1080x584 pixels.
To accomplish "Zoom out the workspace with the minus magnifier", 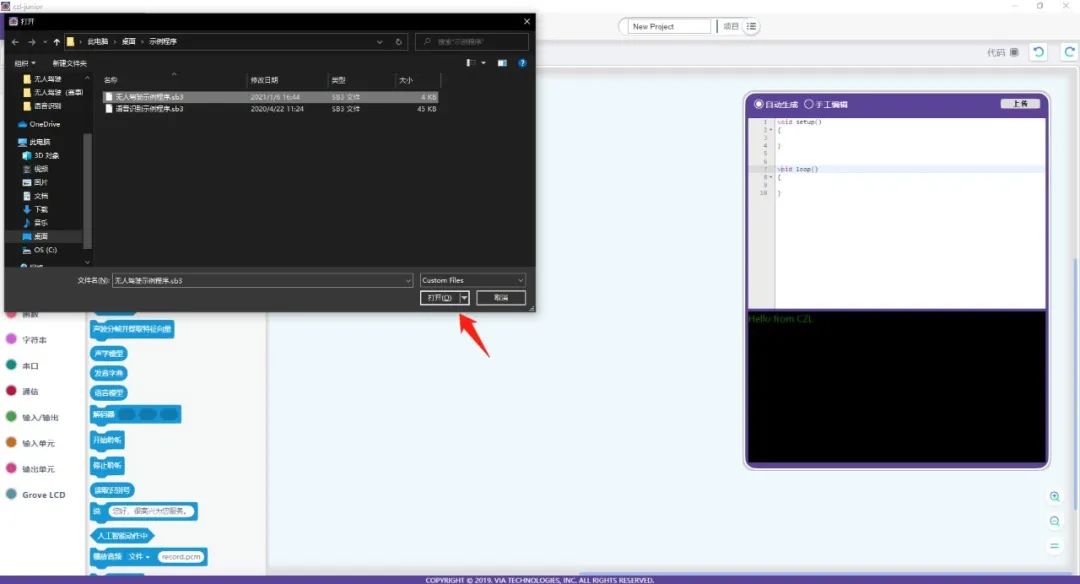I will (x=1054, y=521).
